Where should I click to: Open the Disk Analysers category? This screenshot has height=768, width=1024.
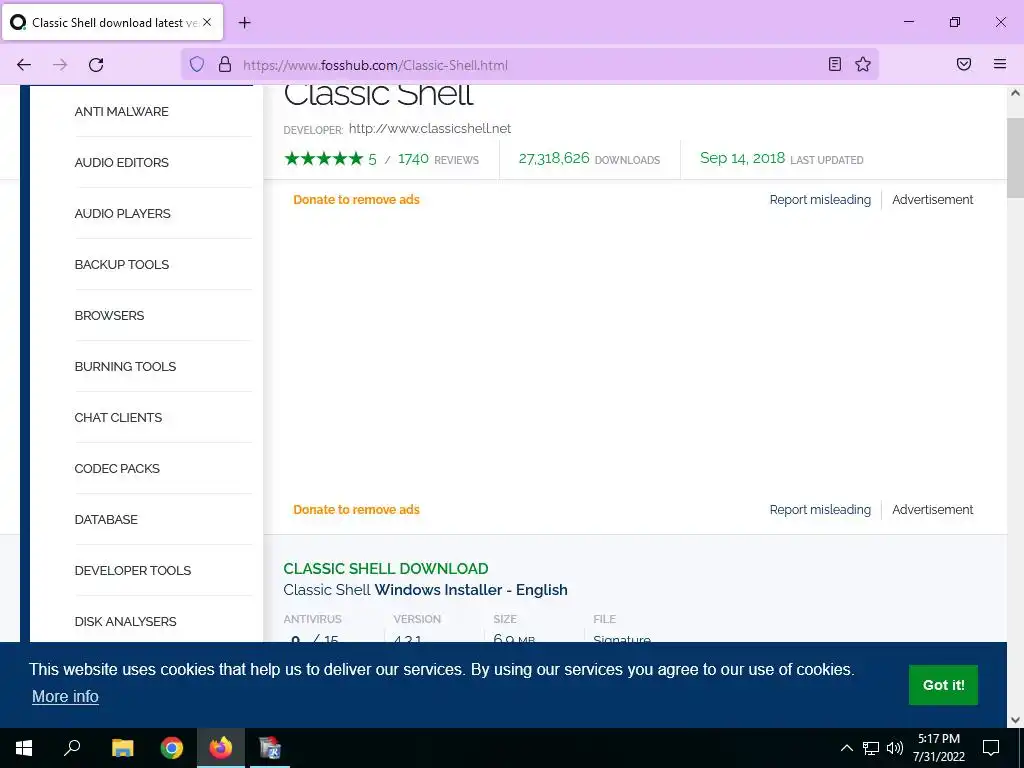[x=125, y=621]
